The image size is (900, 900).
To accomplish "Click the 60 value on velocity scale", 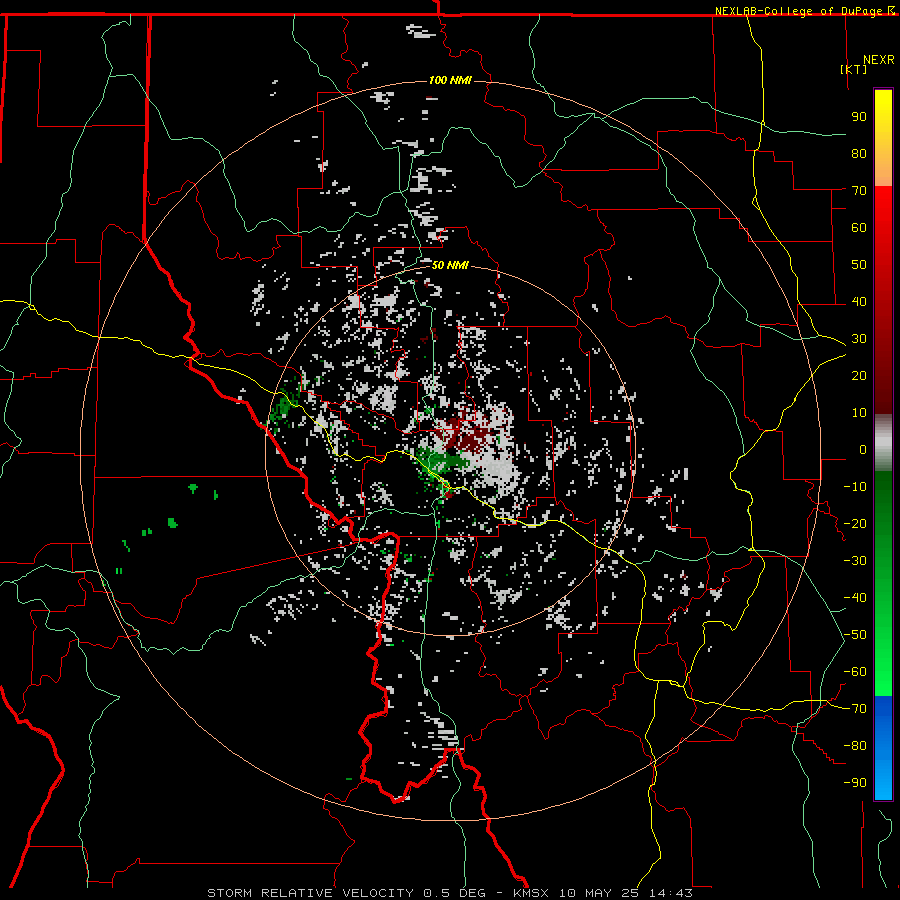I will tap(859, 227).
